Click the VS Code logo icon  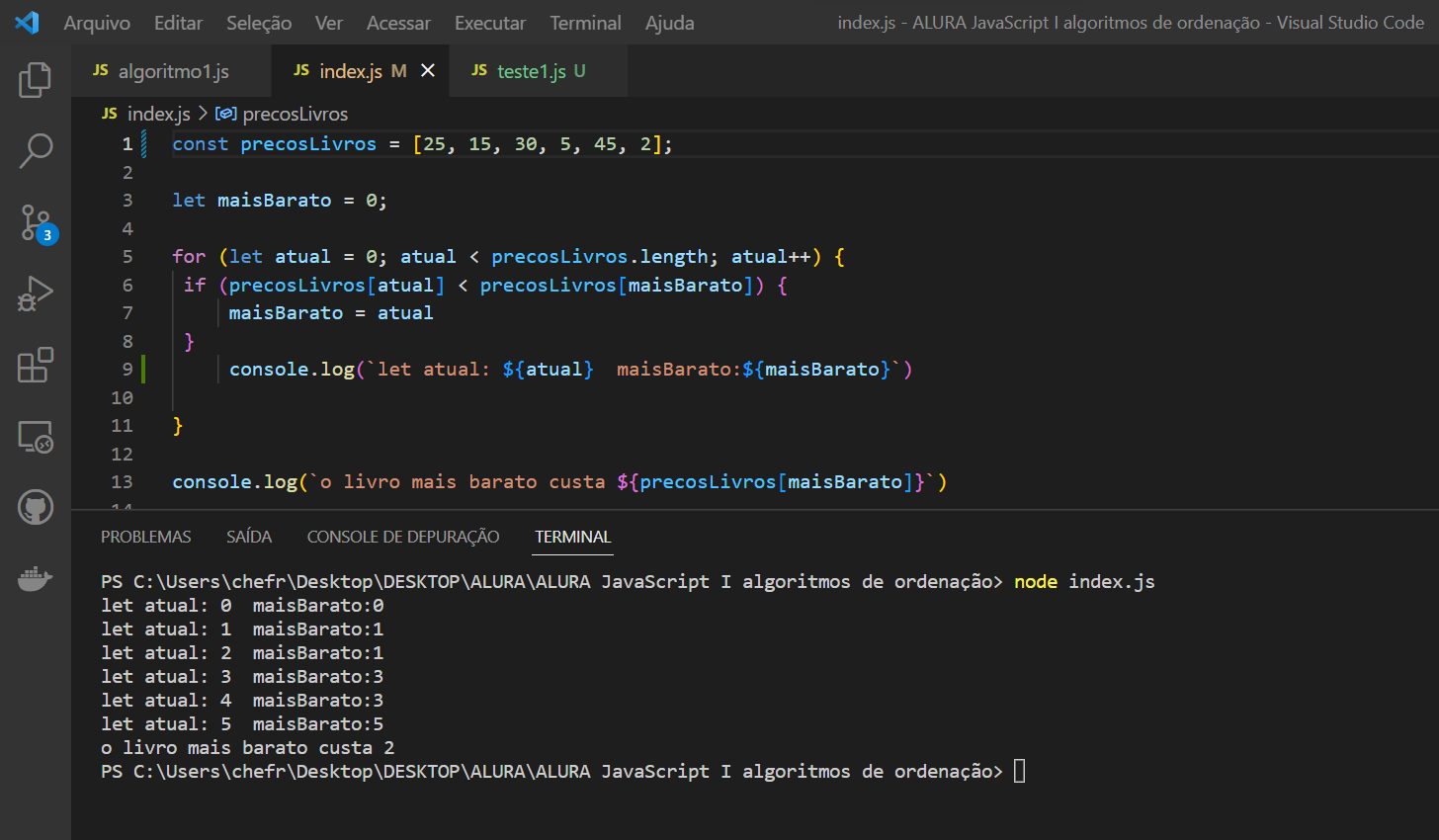pyautogui.click(x=27, y=22)
